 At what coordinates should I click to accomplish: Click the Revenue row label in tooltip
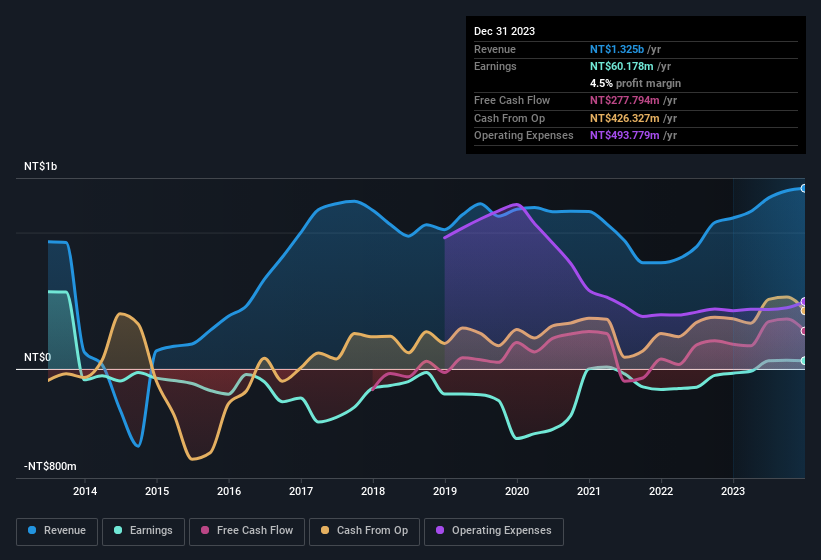tap(495, 49)
